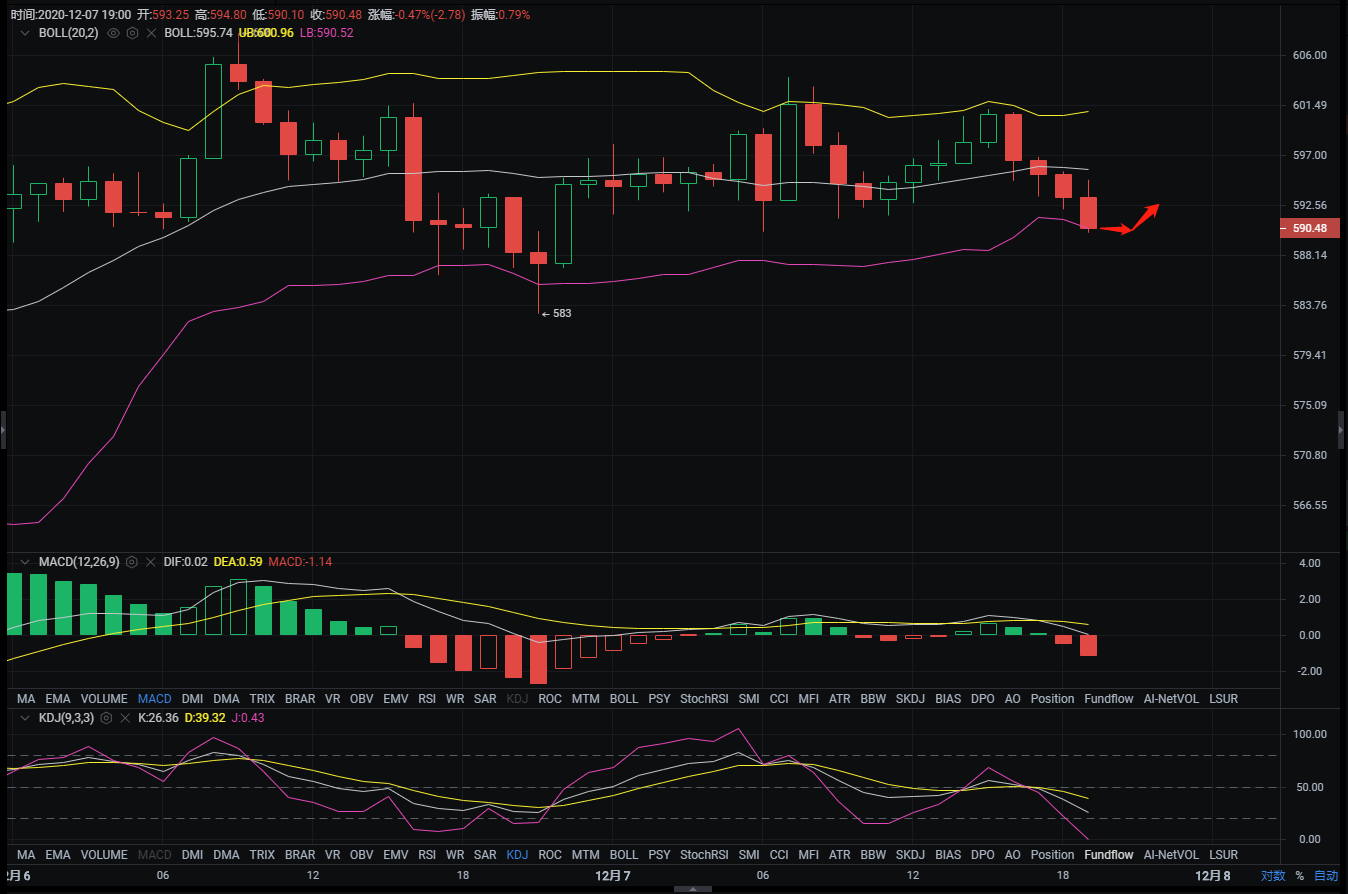Toggle percentage scale % option

[x=1300, y=876]
